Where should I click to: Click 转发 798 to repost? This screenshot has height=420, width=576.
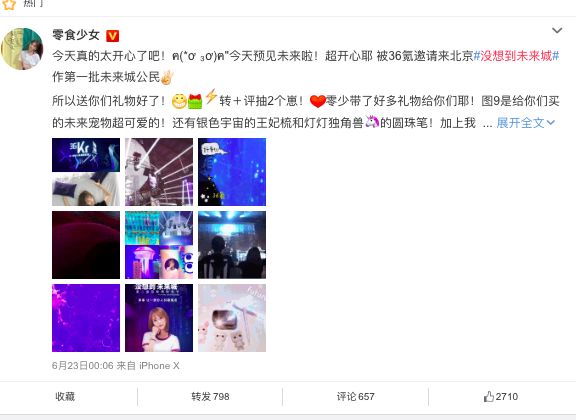pos(210,396)
